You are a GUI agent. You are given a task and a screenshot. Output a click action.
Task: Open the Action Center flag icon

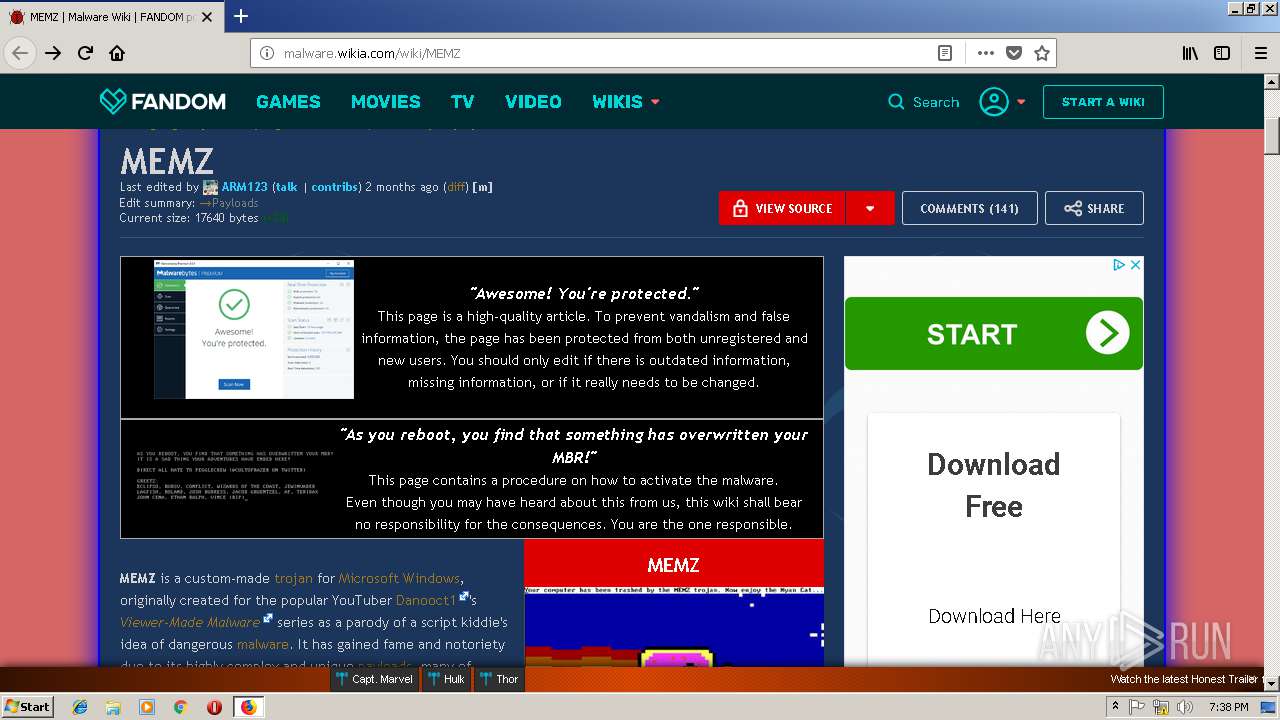tap(1137, 707)
